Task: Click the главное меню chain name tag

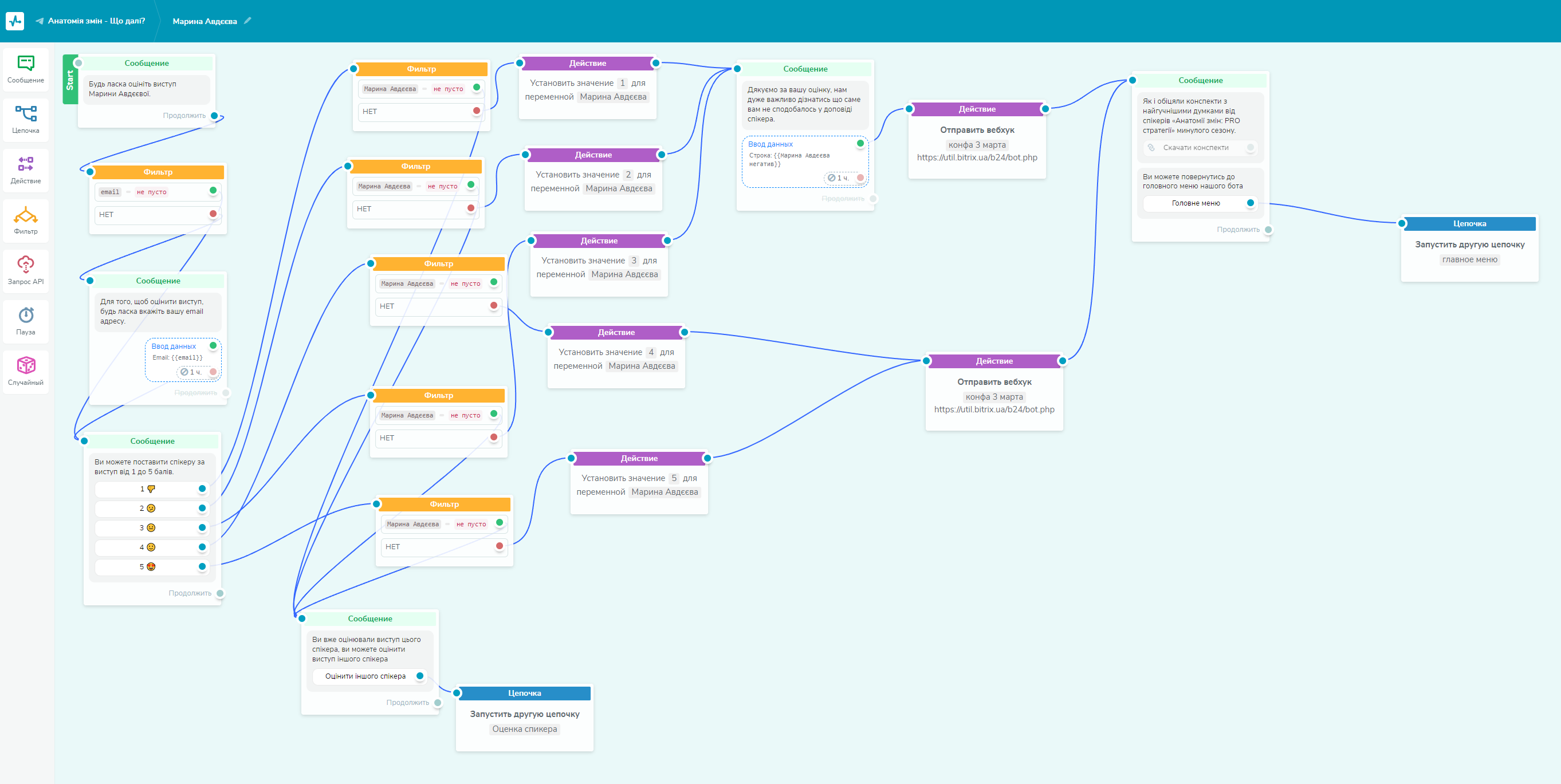Action: click(x=1469, y=260)
